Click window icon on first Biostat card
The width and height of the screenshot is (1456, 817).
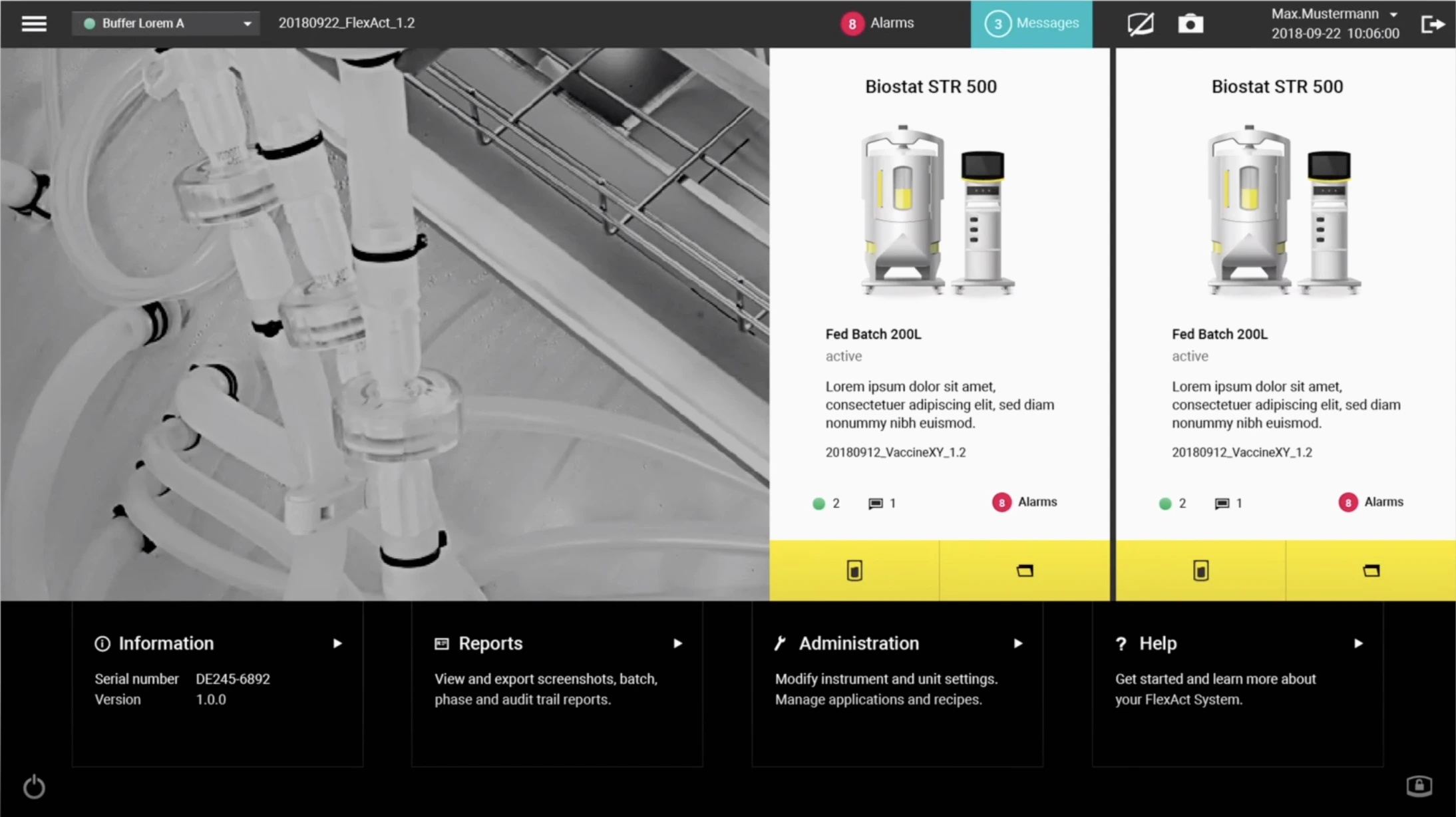(1025, 570)
